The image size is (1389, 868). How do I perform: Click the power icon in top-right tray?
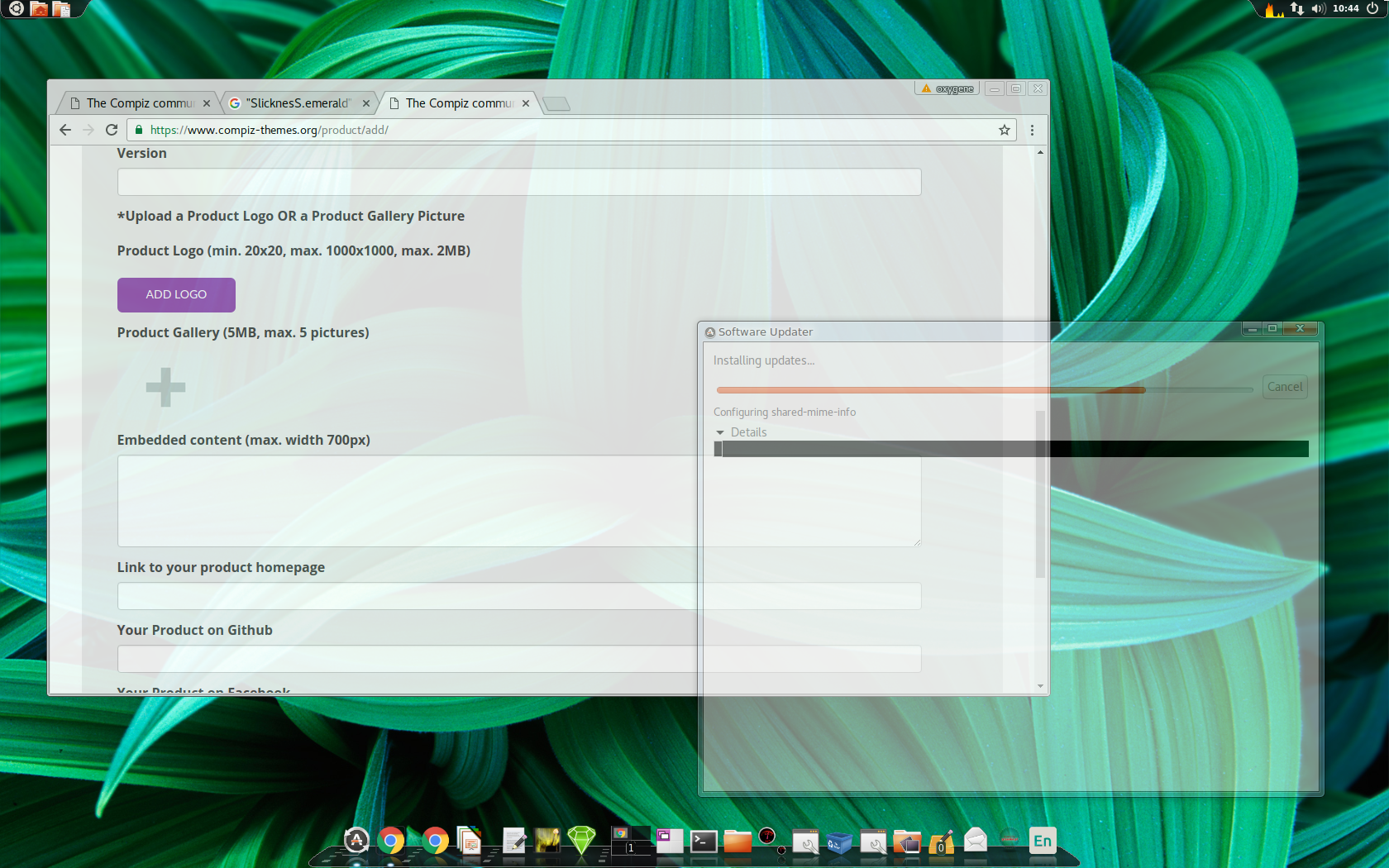1372,8
